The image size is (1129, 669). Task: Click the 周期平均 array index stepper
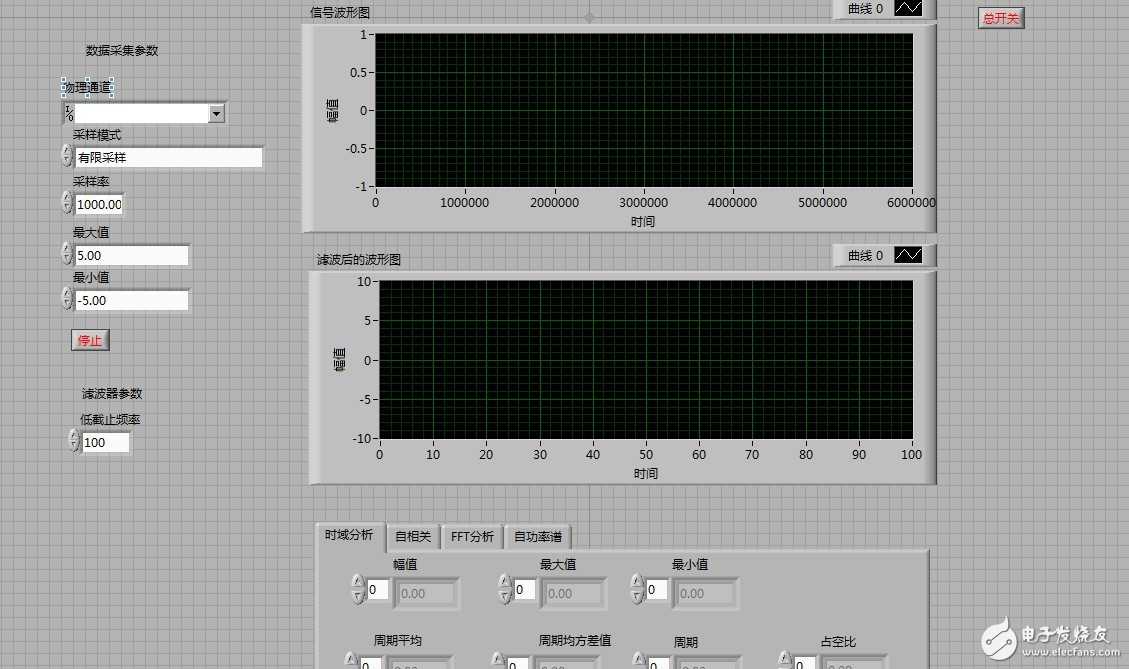click(x=351, y=660)
